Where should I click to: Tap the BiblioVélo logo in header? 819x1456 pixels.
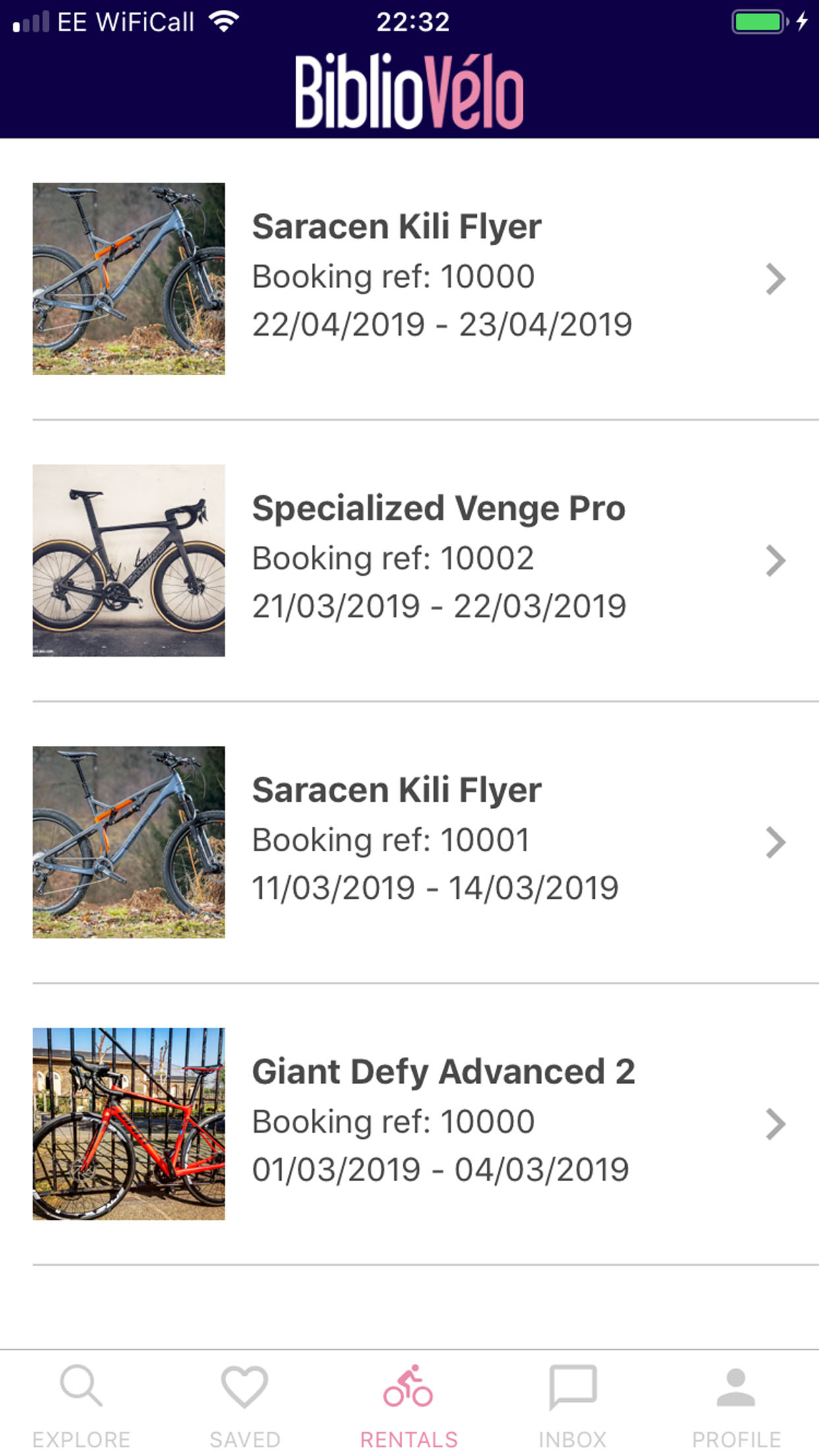409,91
